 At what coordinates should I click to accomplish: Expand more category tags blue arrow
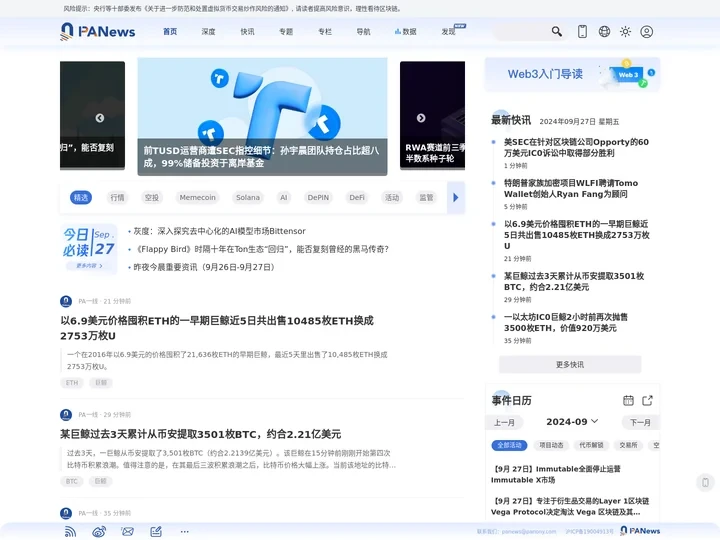[456, 197]
